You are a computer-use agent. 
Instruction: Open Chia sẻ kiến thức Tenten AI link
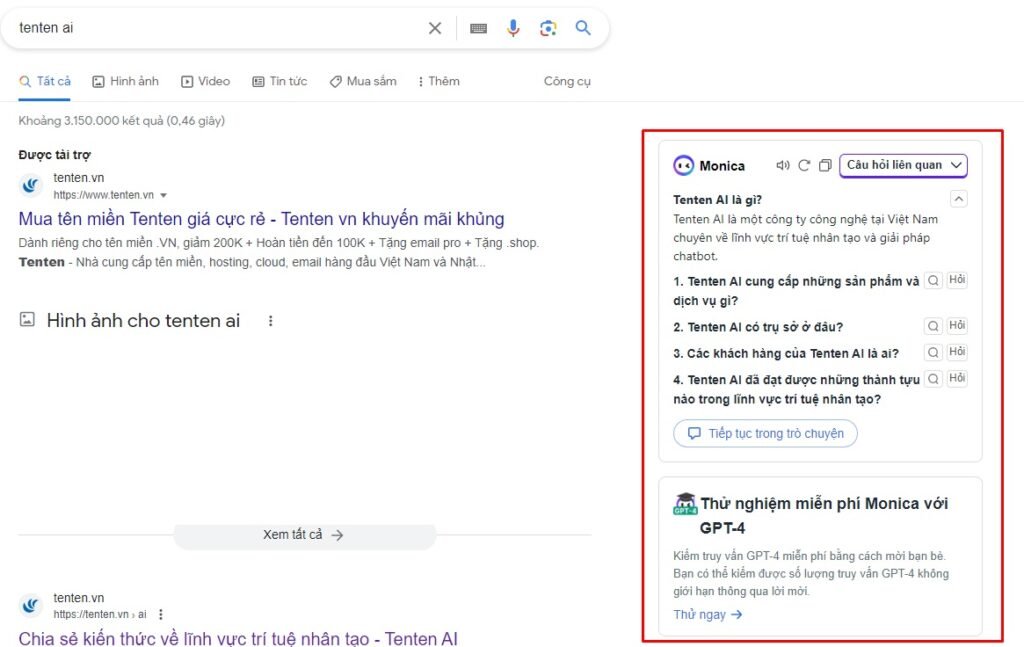pyautogui.click(x=238, y=638)
